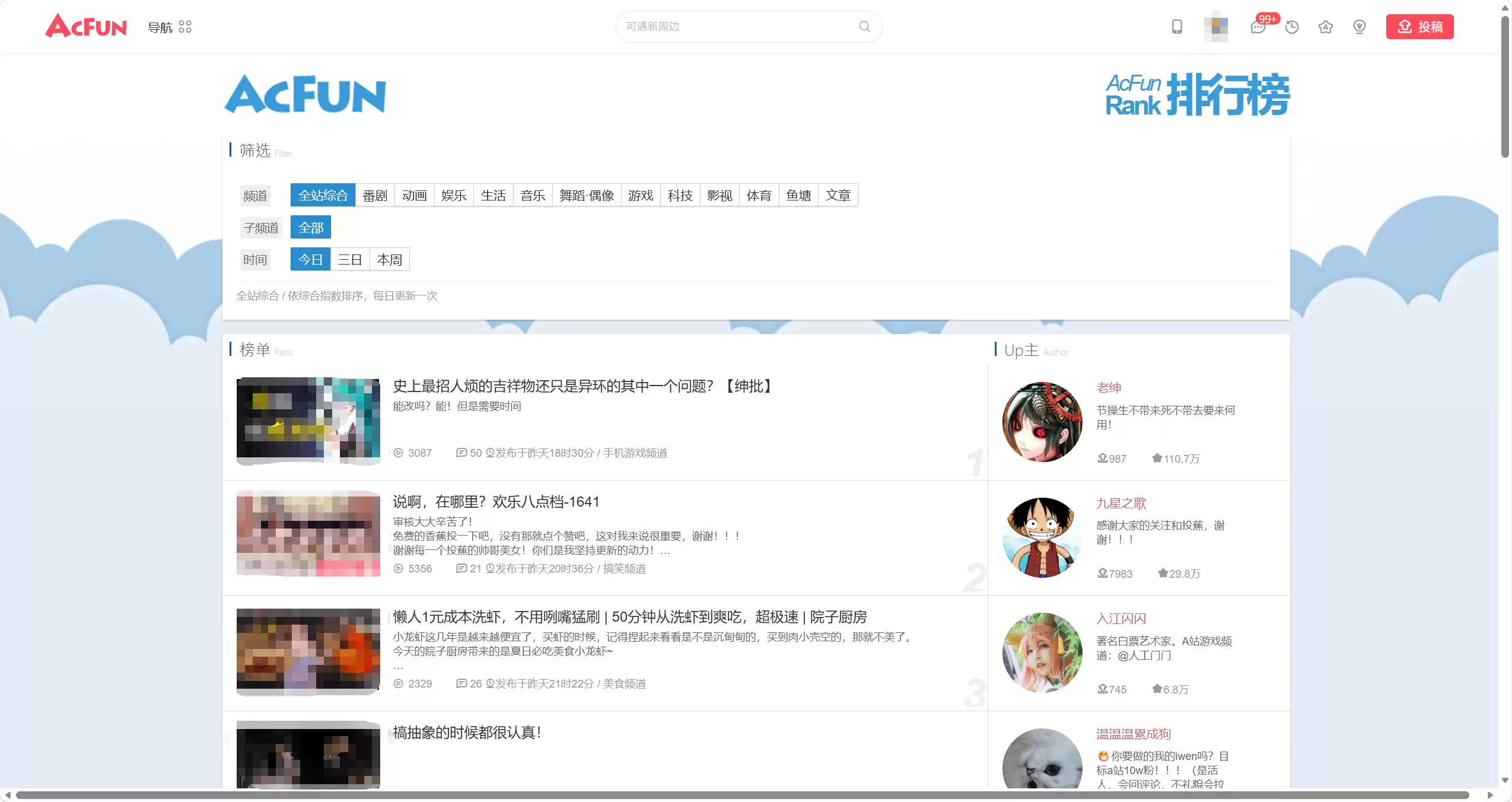Select 三日 time filter
The image size is (1512, 802).
pyautogui.click(x=350, y=259)
